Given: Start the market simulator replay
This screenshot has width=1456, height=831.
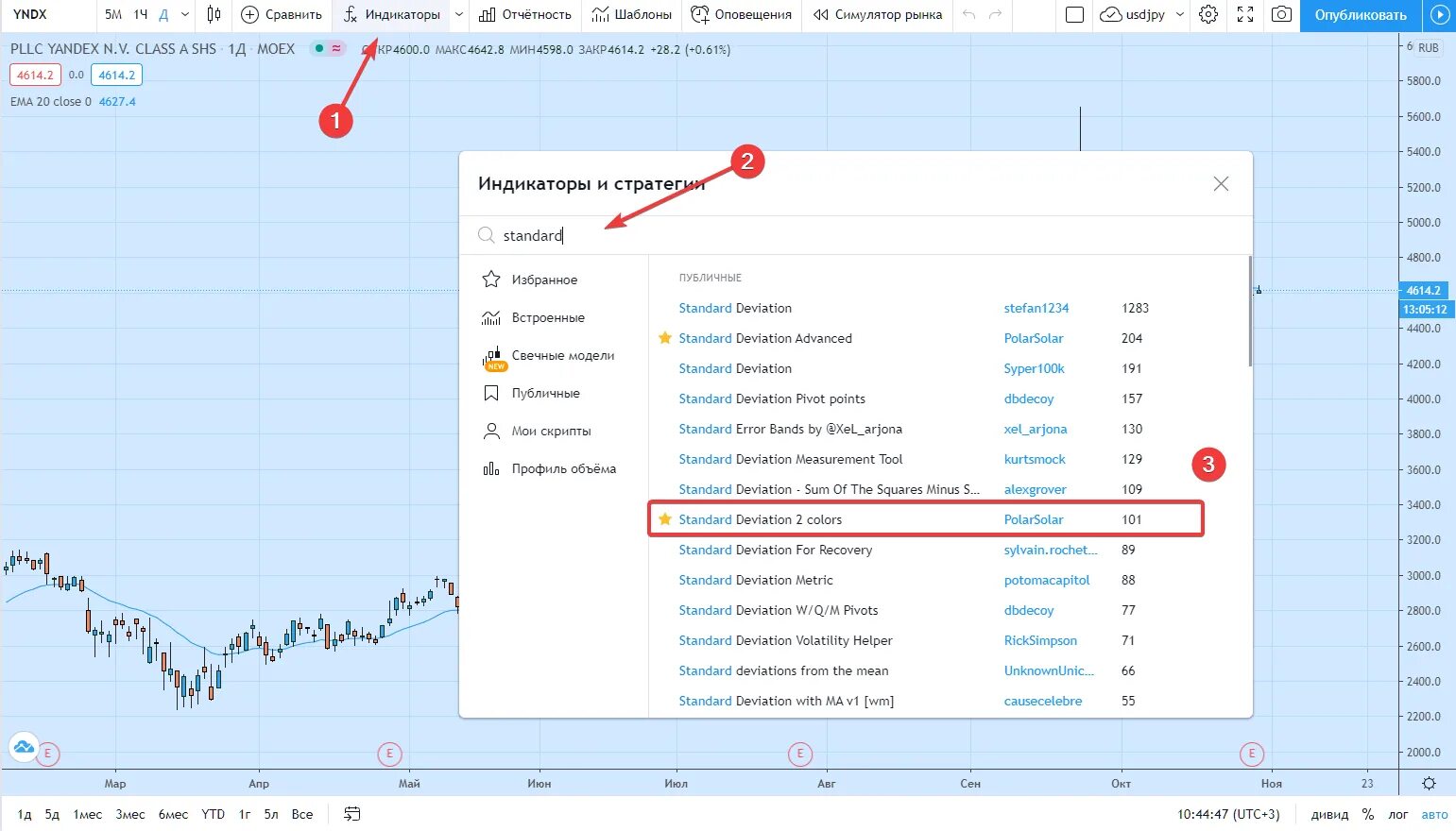Looking at the screenshot, I should tap(878, 14).
